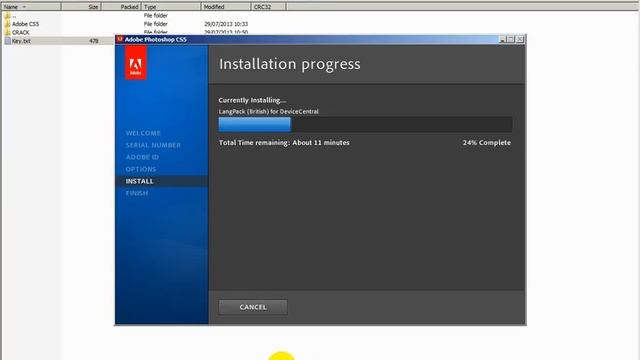Select the FINISH step in sidebar
The height and width of the screenshot is (360, 640).
137,193
